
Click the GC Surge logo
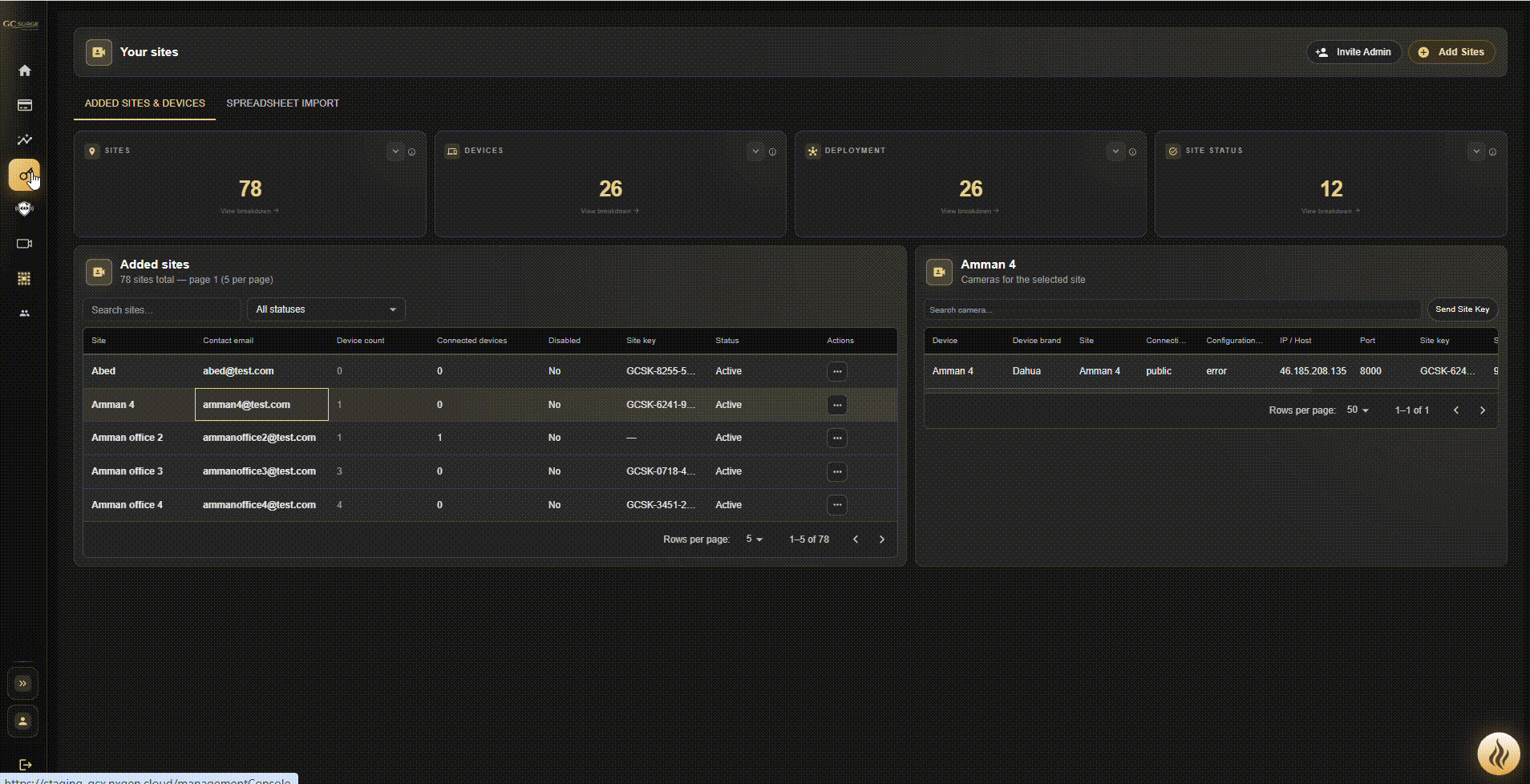click(x=21, y=24)
